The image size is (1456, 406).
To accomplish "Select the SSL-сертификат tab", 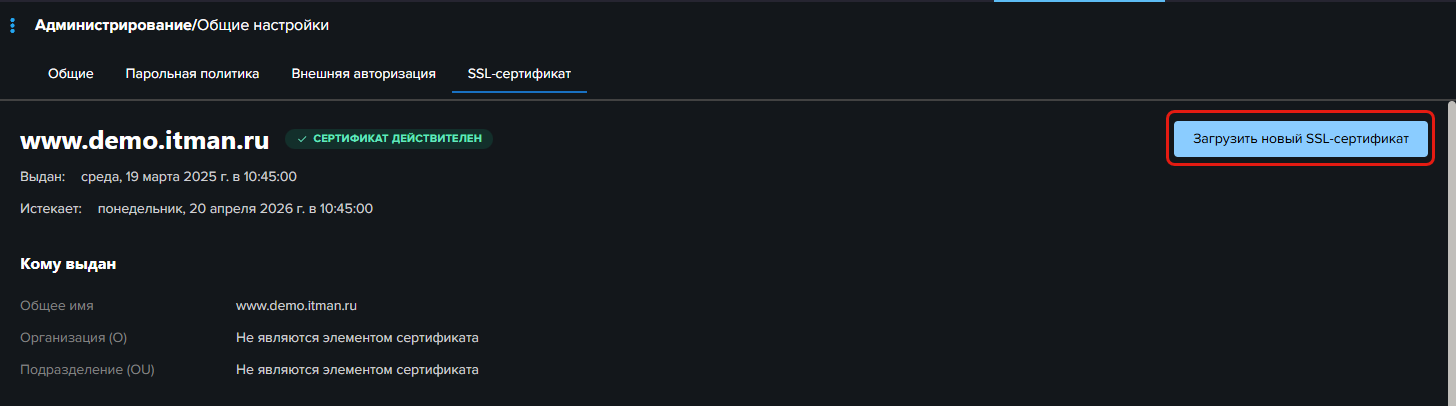I will pos(519,74).
